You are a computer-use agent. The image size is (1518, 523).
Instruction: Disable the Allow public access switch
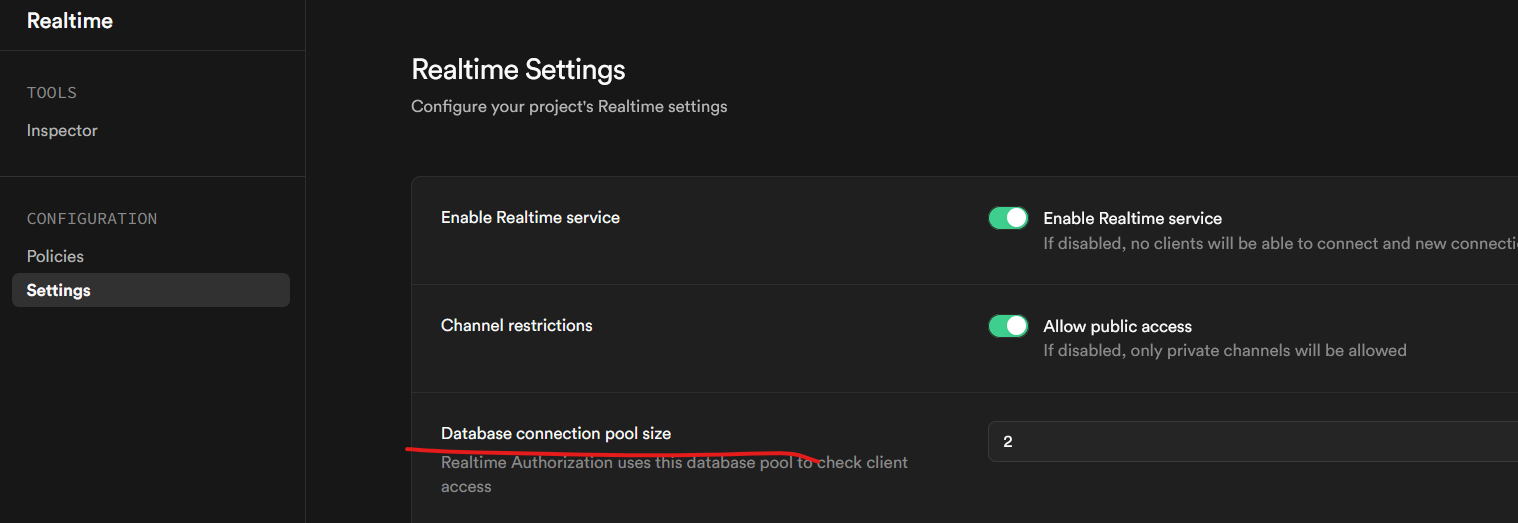1008,326
